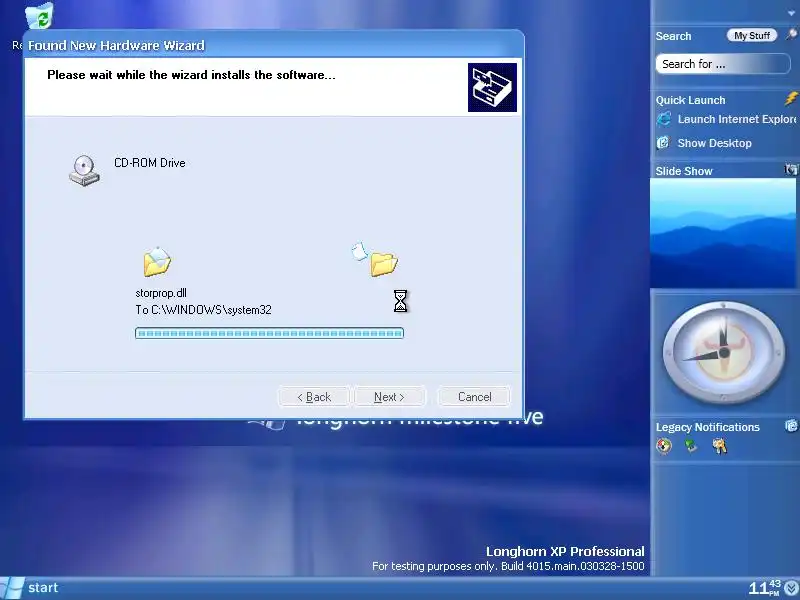The height and width of the screenshot is (600, 800).
Task: Click the Quick Launch section header
Action: tap(690, 100)
